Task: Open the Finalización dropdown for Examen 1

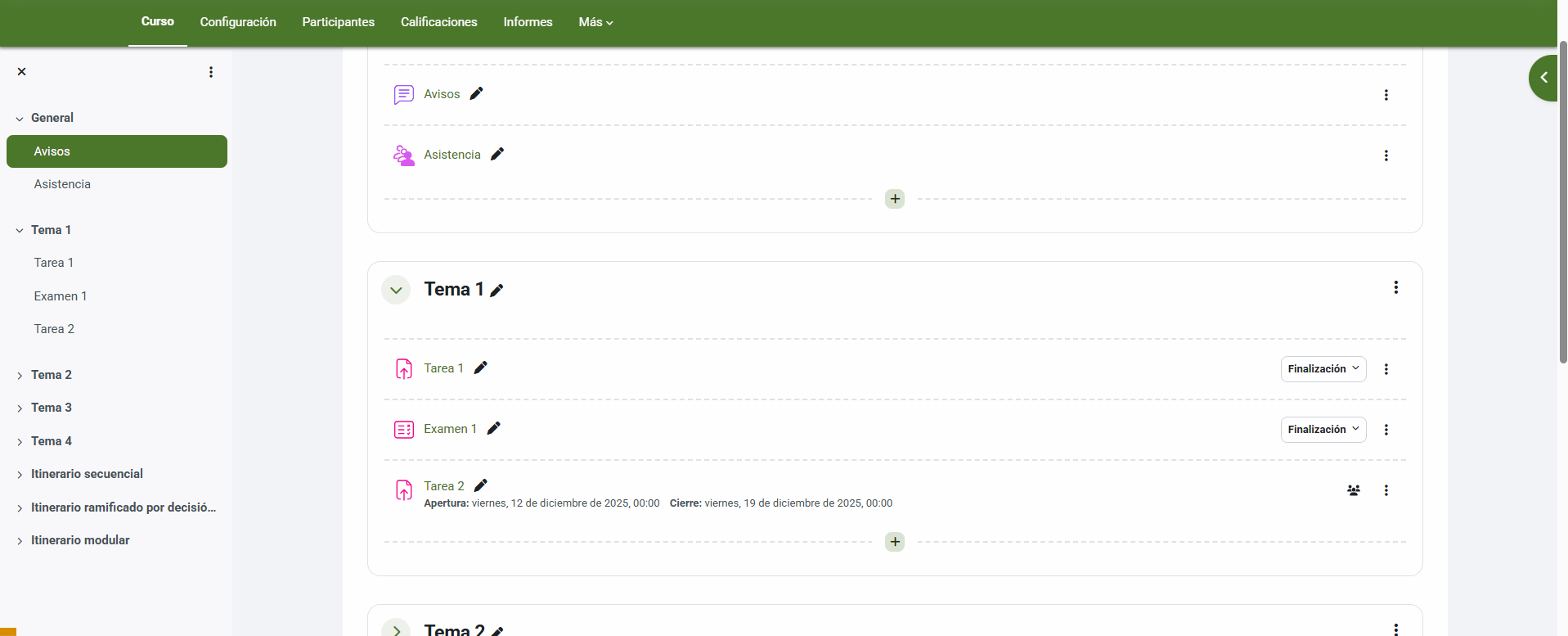Action: (x=1323, y=430)
